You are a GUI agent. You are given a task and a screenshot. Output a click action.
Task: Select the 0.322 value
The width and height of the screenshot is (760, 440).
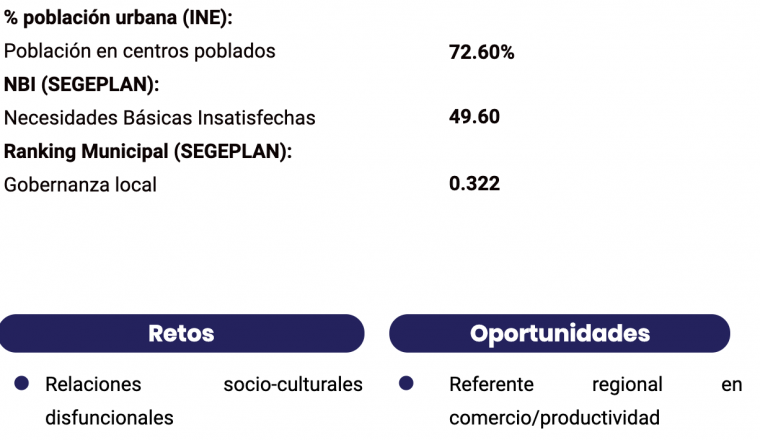coord(474,184)
